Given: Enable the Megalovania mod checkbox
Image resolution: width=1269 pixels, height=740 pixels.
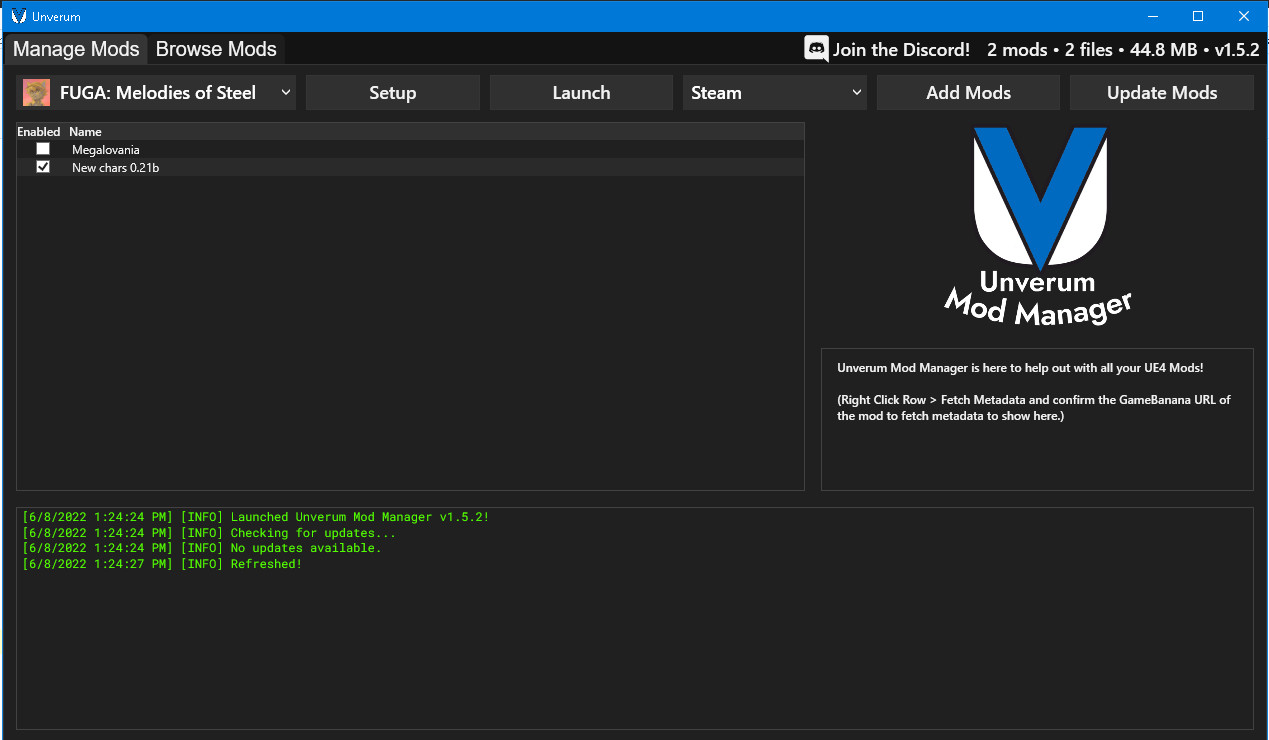Looking at the screenshot, I should click(x=43, y=149).
